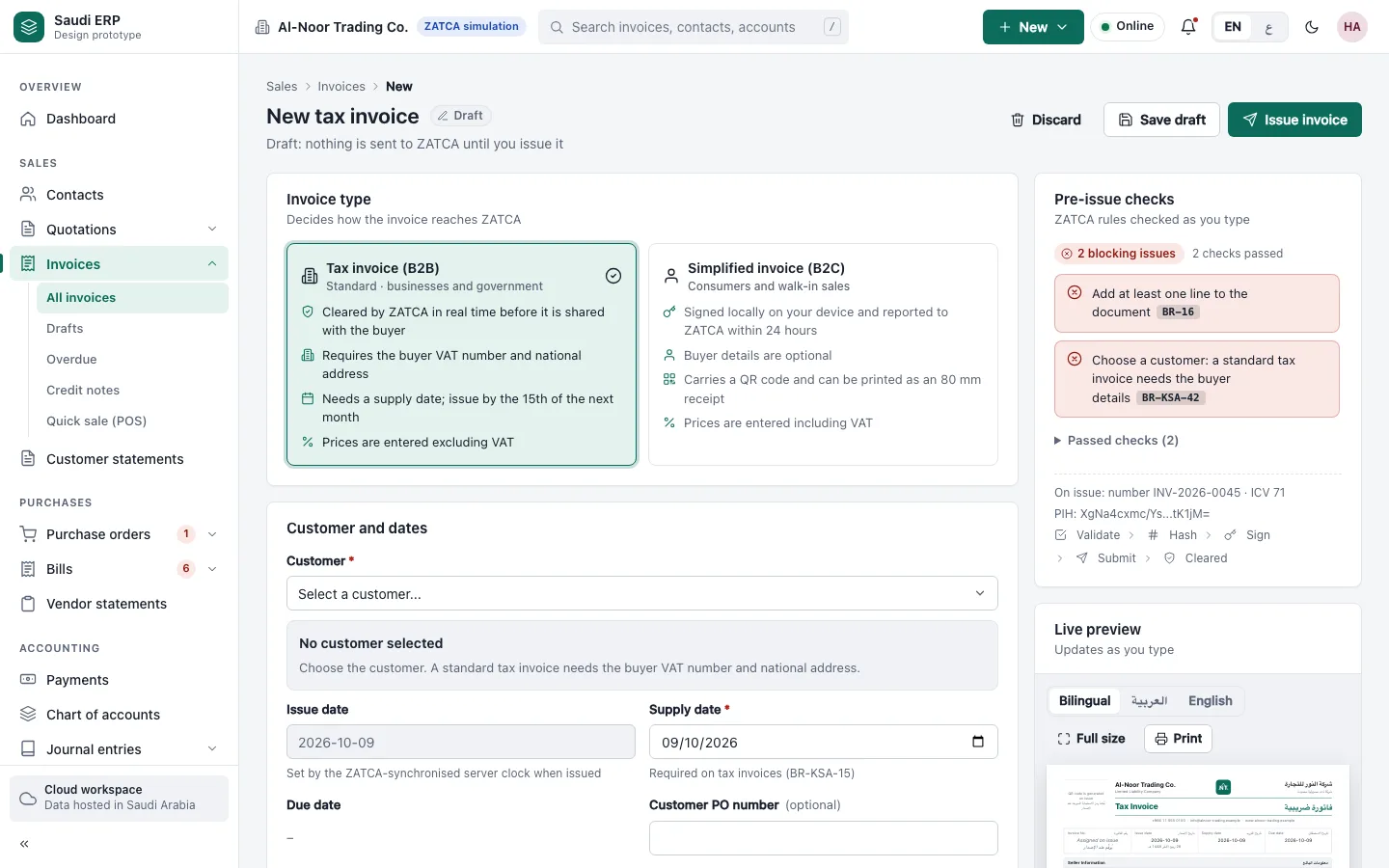1389x868 pixels.
Task: Open Vendor statements page
Action: (x=119, y=604)
